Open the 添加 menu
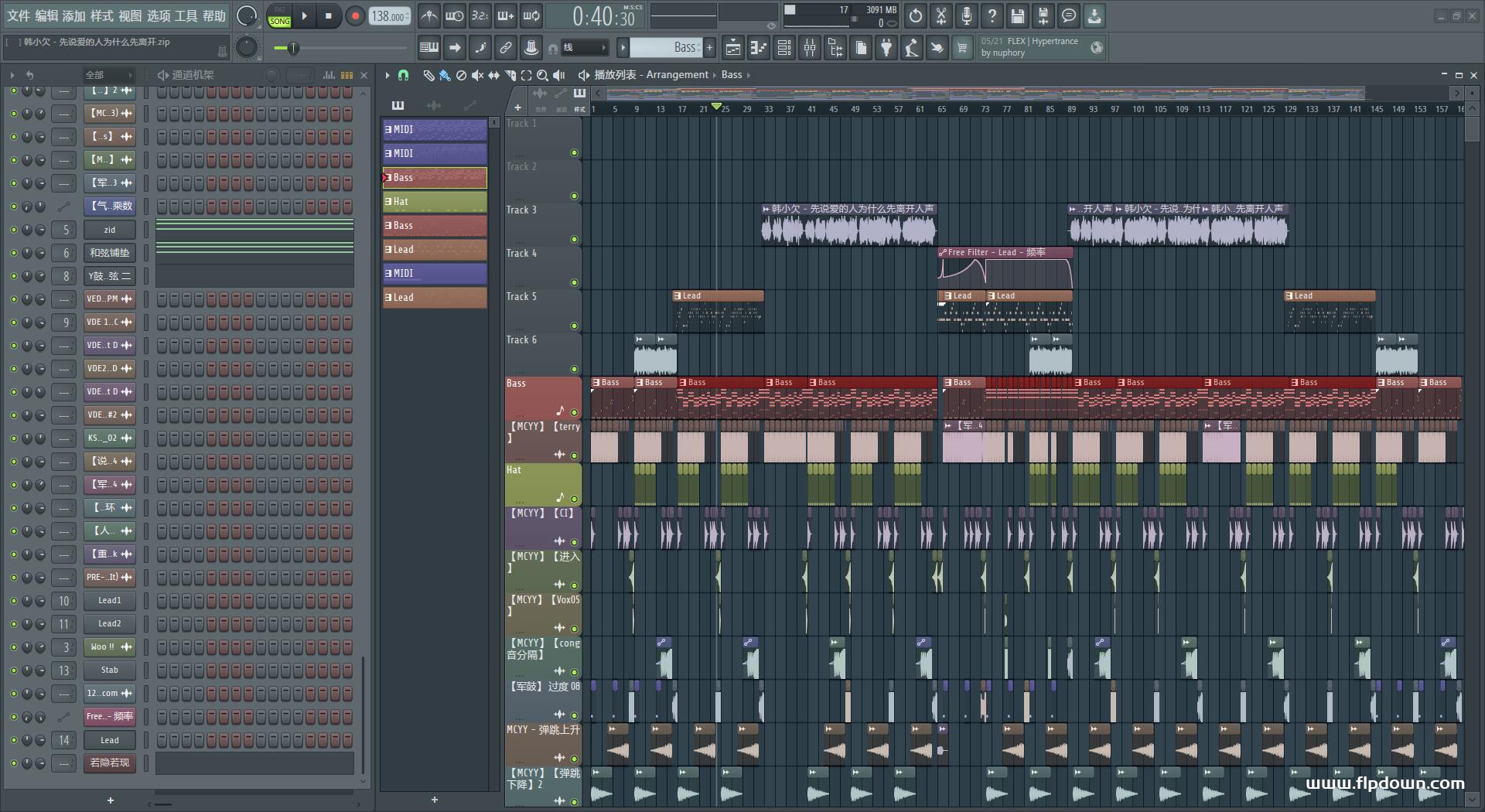The width and height of the screenshot is (1485, 812). pos(74,15)
